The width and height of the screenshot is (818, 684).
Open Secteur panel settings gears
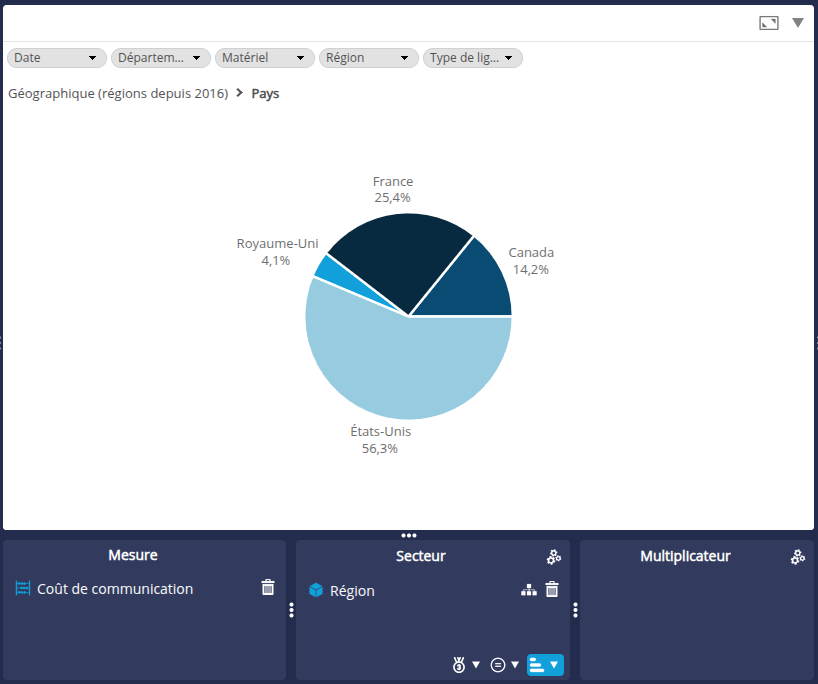point(553,557)
